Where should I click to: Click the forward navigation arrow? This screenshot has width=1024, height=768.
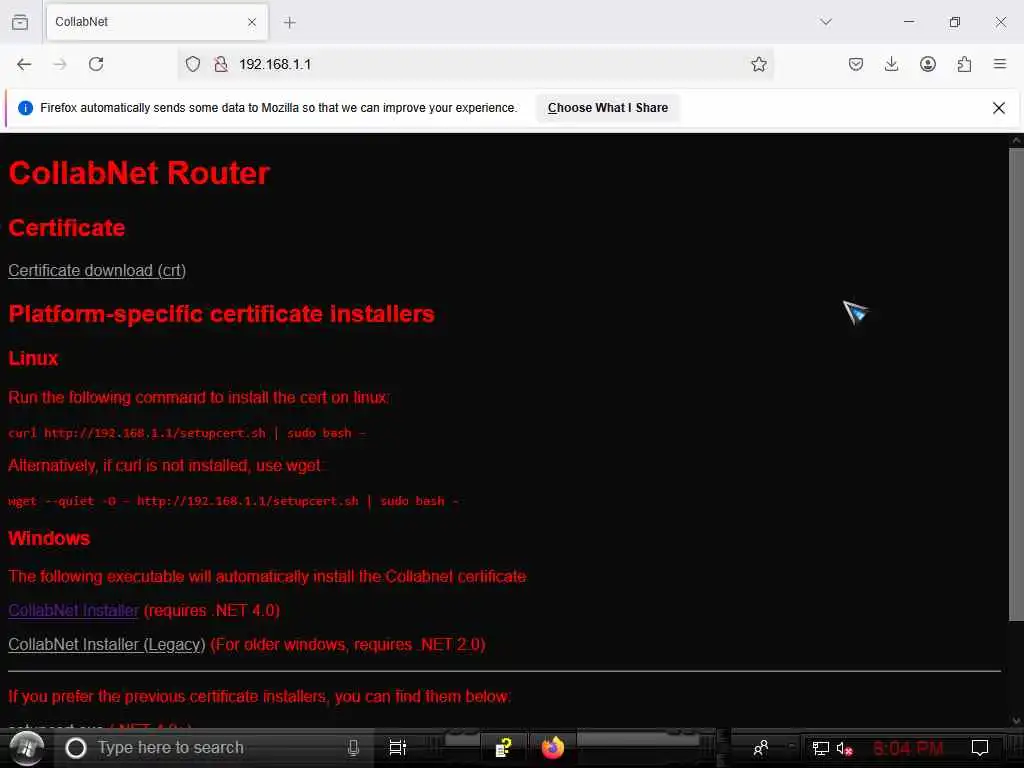point(60,64)
